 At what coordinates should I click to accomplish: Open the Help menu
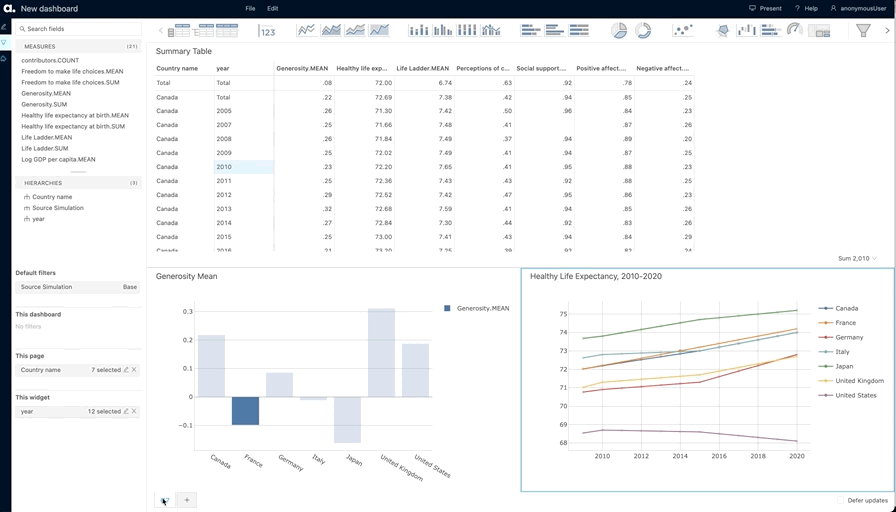[x=806, y=9]
